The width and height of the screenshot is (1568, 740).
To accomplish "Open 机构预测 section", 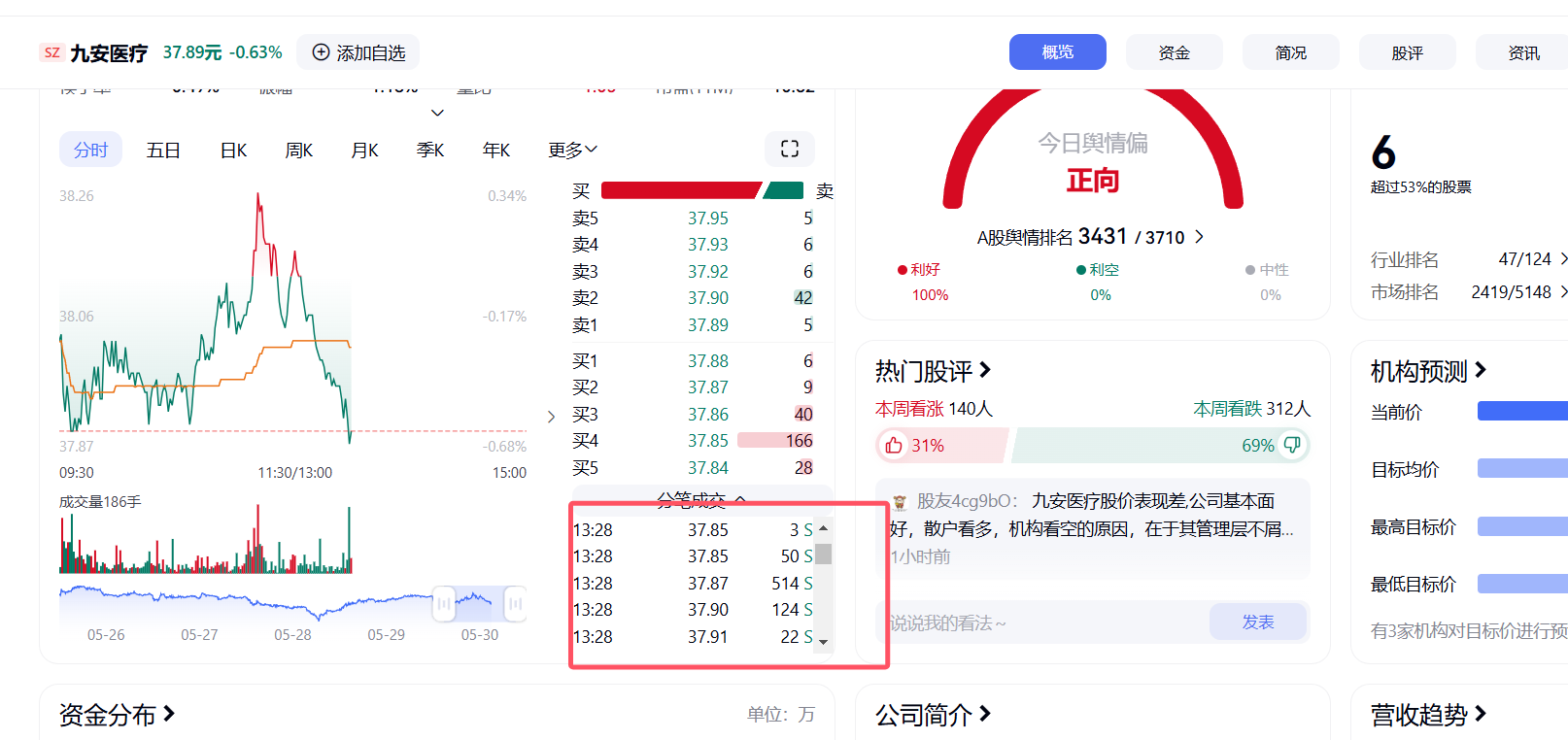I will (1428, 370).
